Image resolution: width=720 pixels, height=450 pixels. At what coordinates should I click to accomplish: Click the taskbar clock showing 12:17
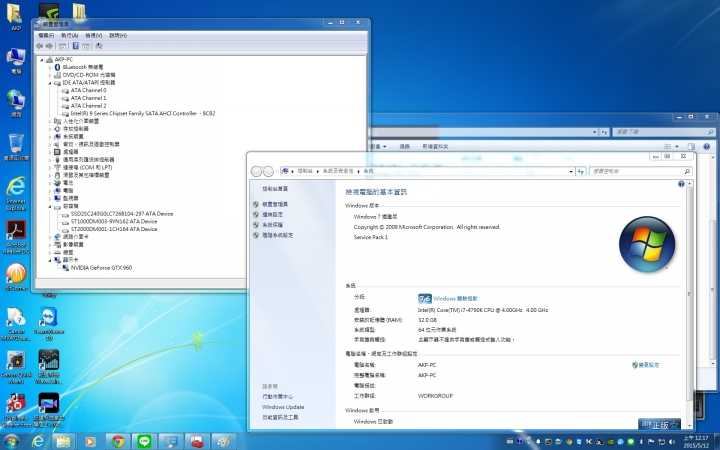(696, 442)
